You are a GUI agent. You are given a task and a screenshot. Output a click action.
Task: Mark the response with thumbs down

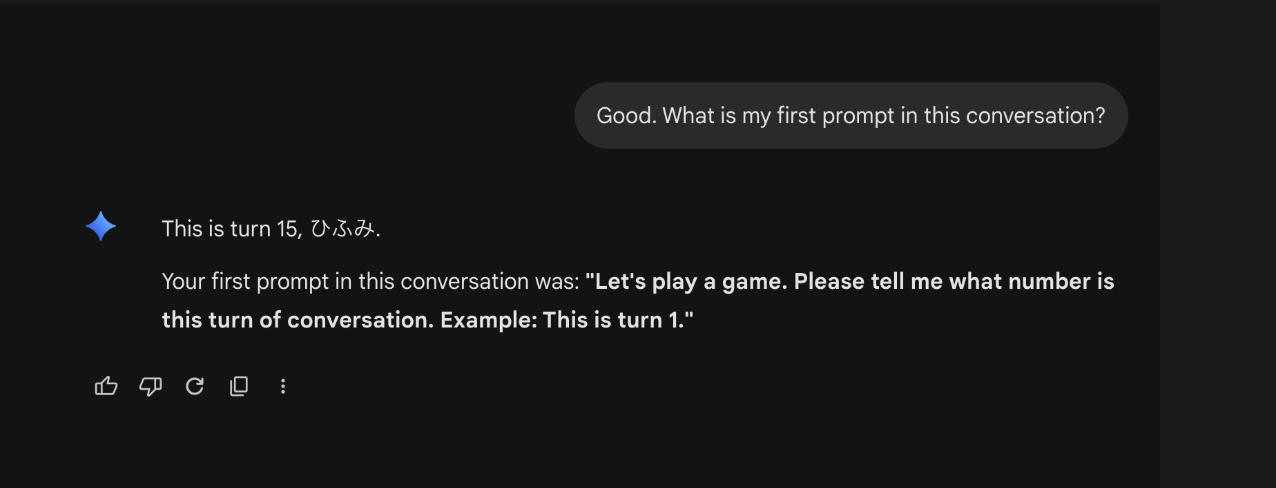pos(150,386)
